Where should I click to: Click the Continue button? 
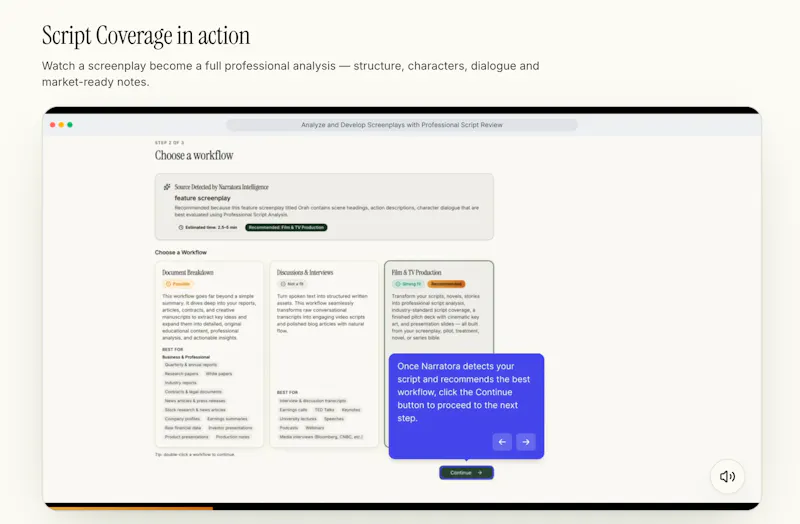coord(466,472)
